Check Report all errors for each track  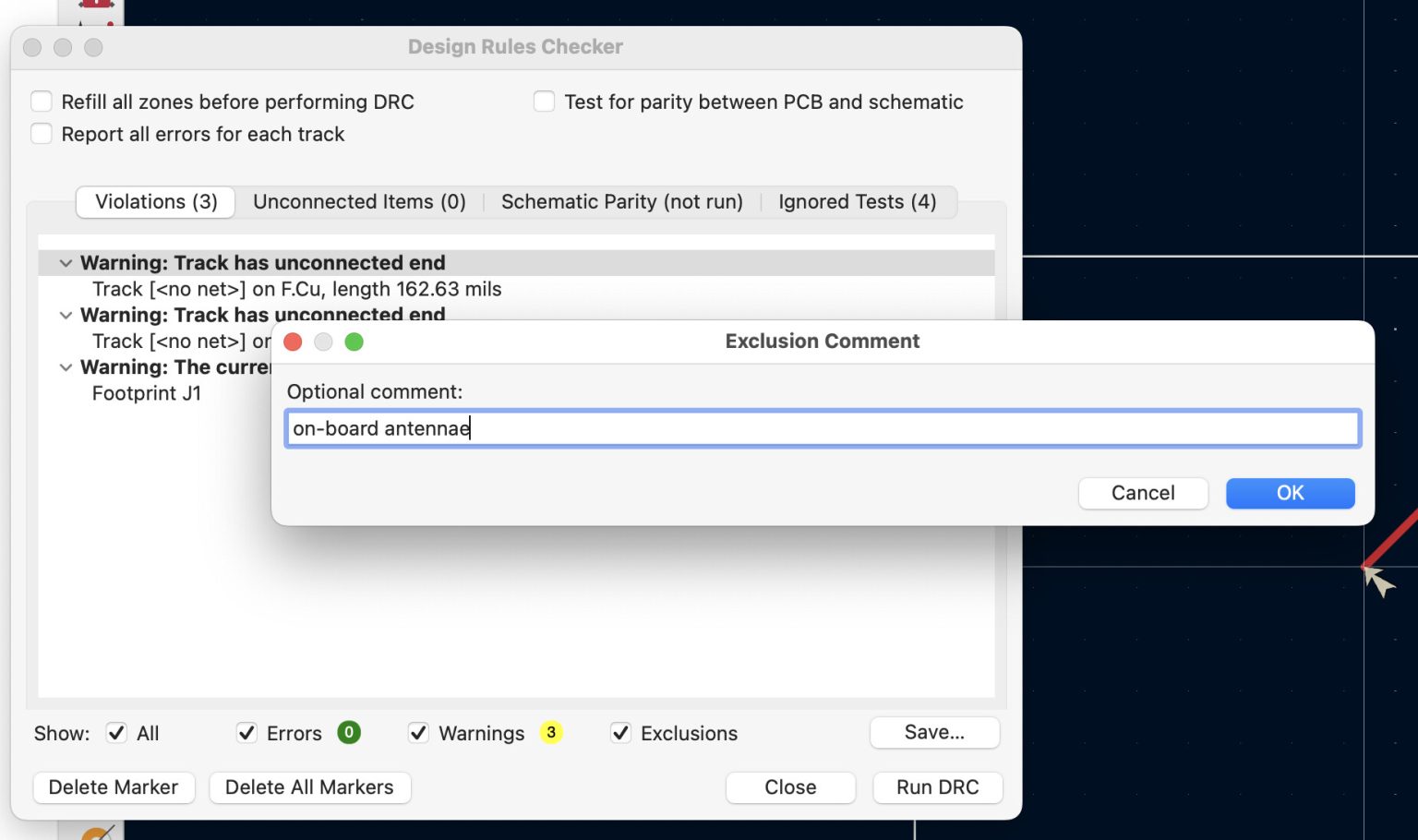[42, 134]
